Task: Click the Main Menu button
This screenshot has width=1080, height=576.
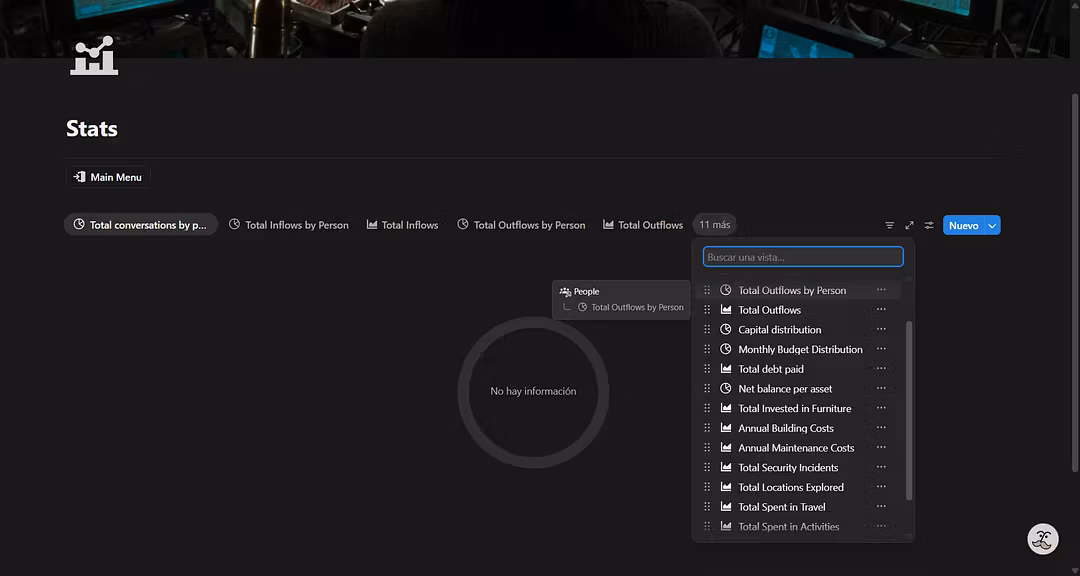Action: tap(108, 177)
